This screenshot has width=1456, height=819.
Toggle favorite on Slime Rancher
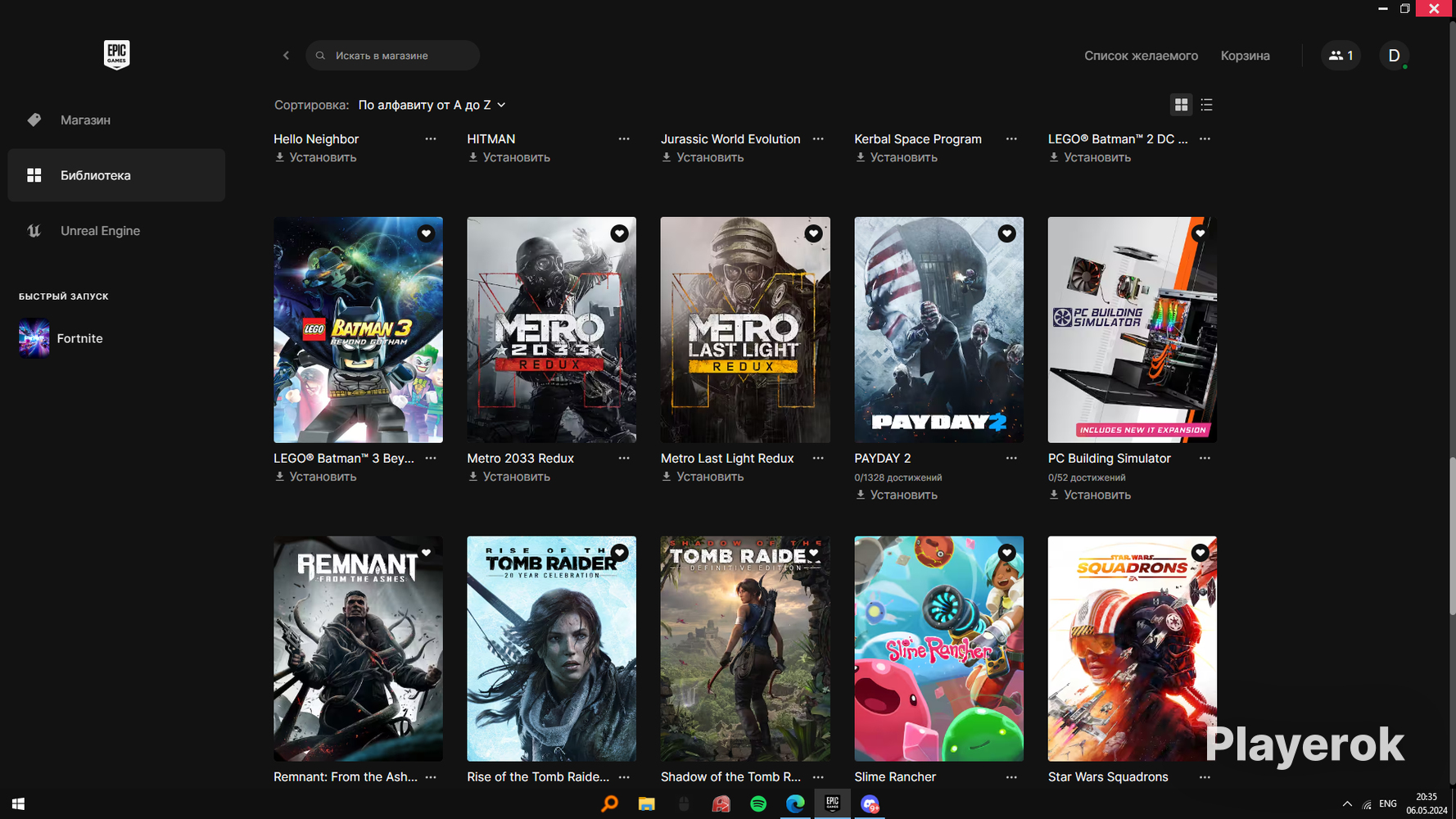tap(1006, 553)
